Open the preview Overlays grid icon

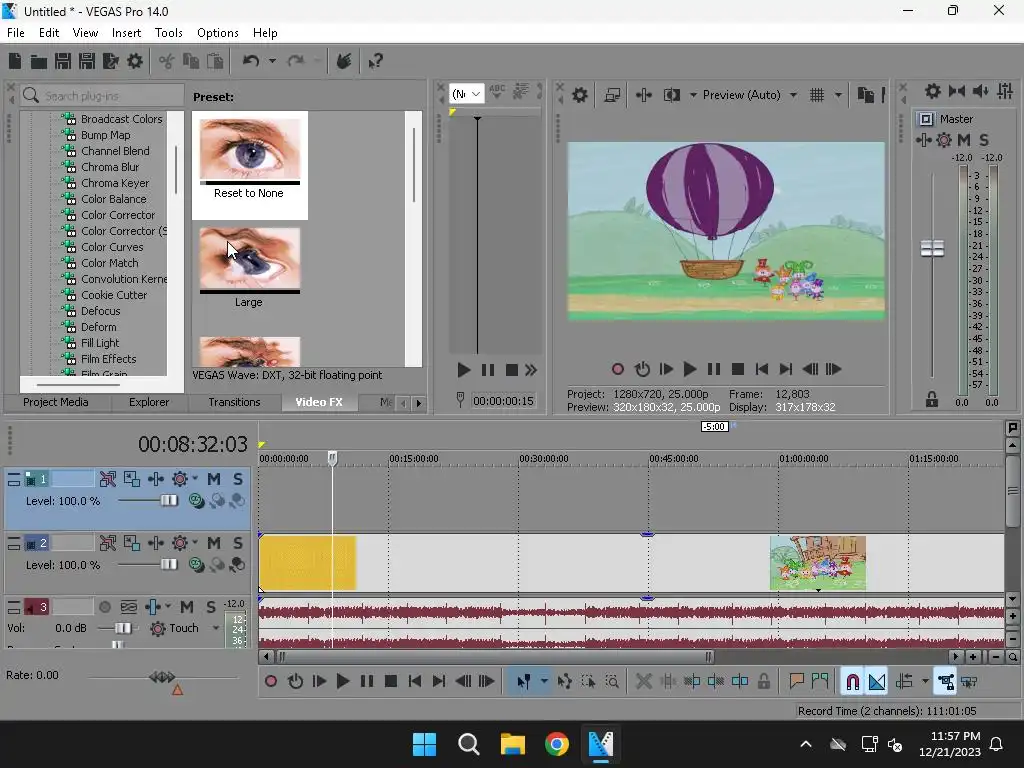pyautogui.click(x=817, y=95)
